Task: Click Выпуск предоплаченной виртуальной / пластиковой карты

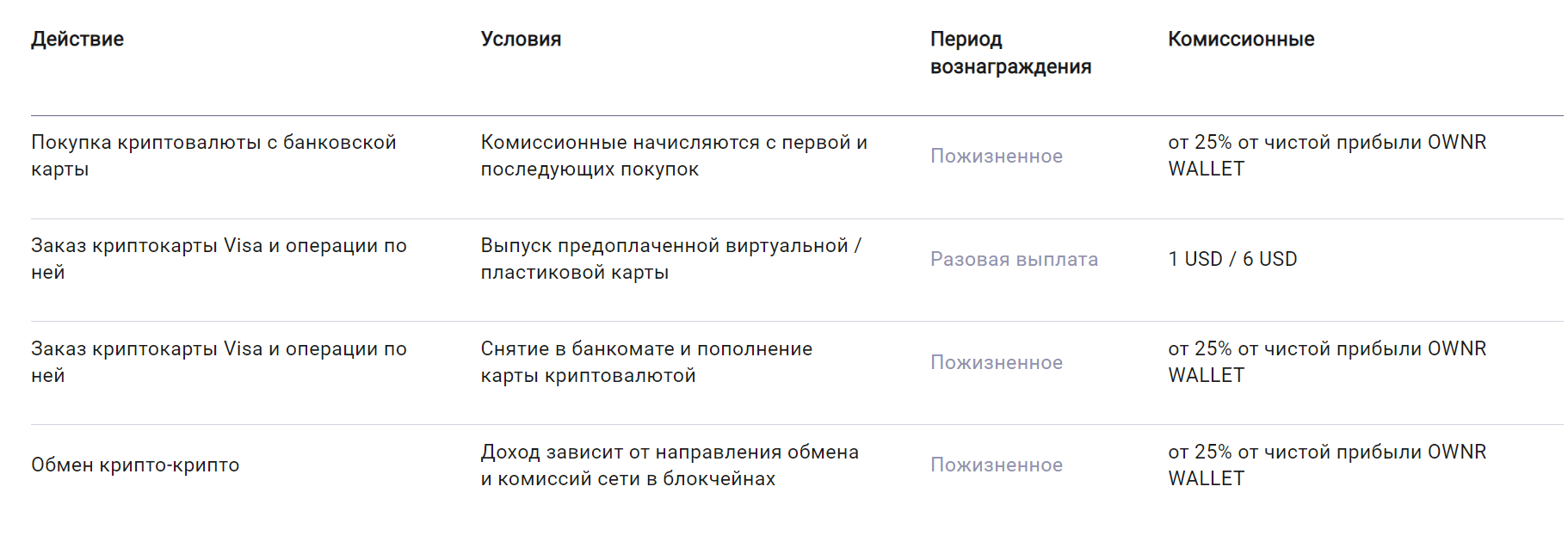Action: pyautogui.click(x=671, y=259)
